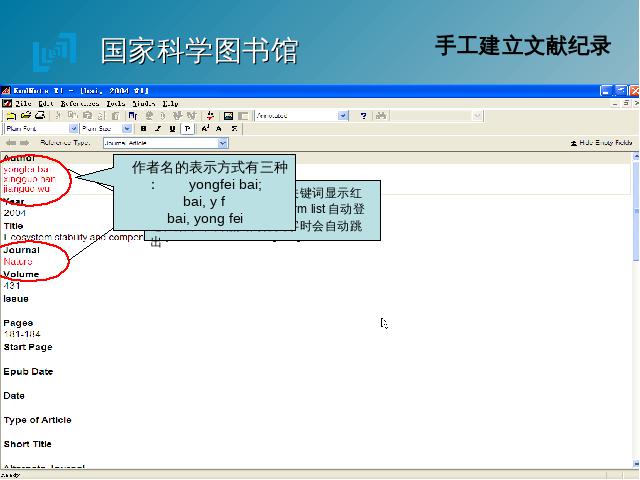
Task: Open the Plain Font dropdown
Action: [73, 129]
